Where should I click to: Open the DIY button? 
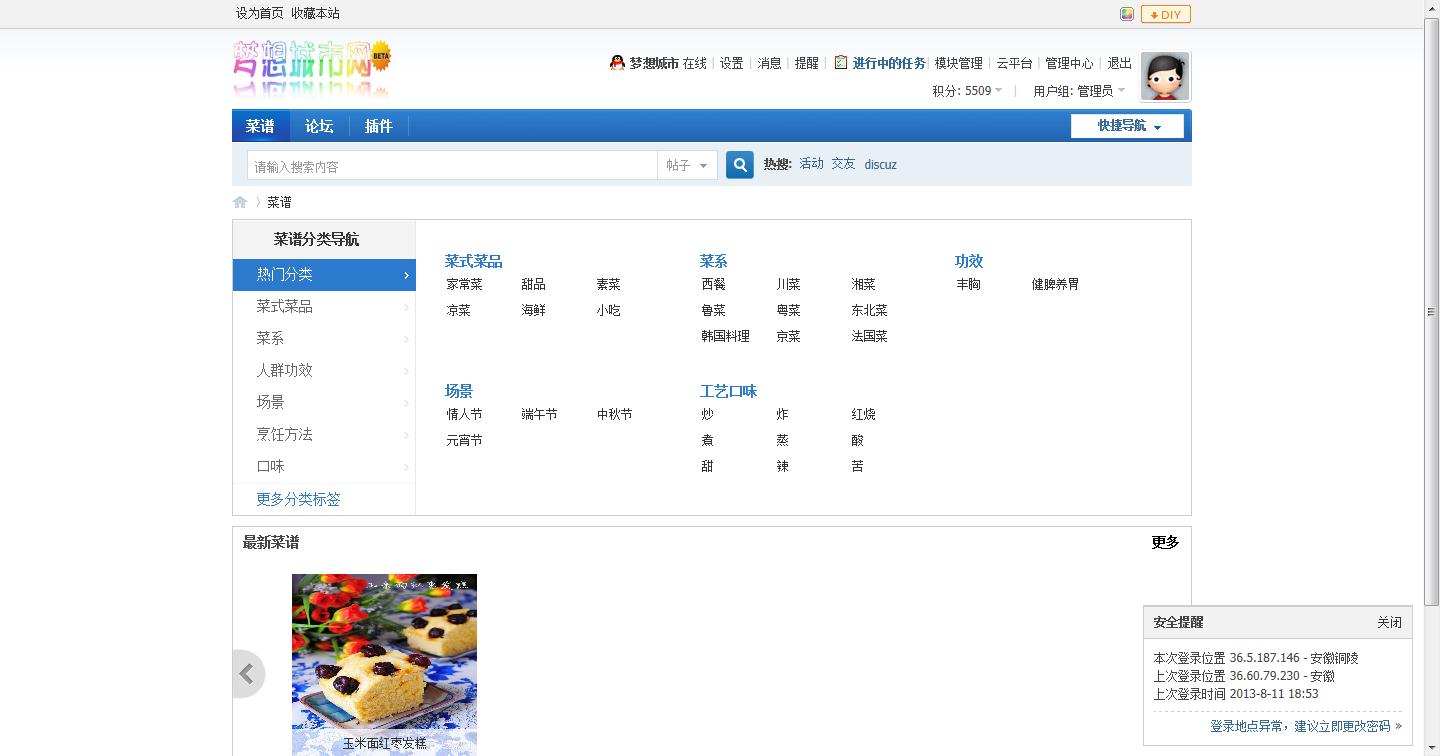[x=1166, y=14]
